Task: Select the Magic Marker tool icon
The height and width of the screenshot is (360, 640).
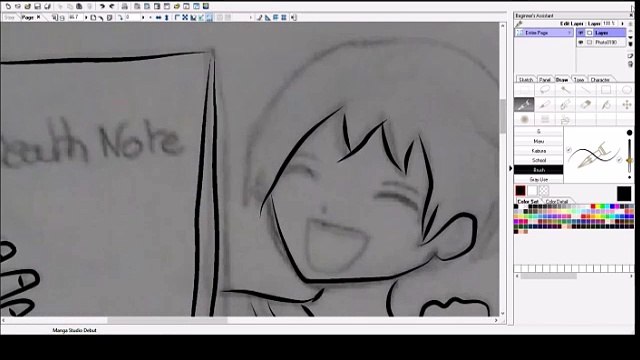Action: [565, 105]
